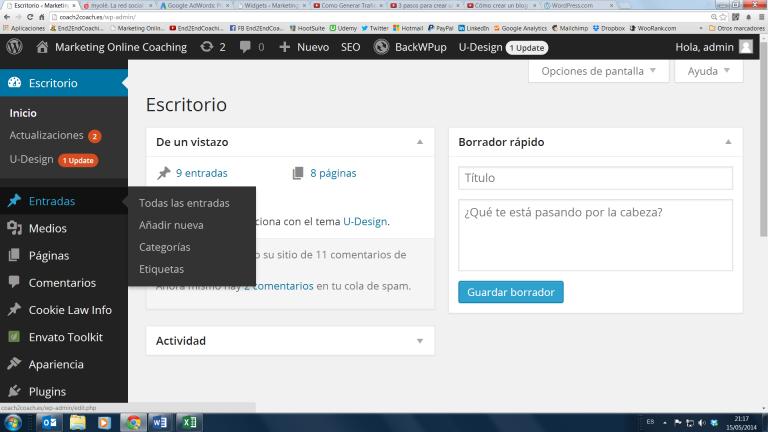Open the Mailchimp bookmark
The height and width of the screenshot is (432, 768).
coord(570,28)
